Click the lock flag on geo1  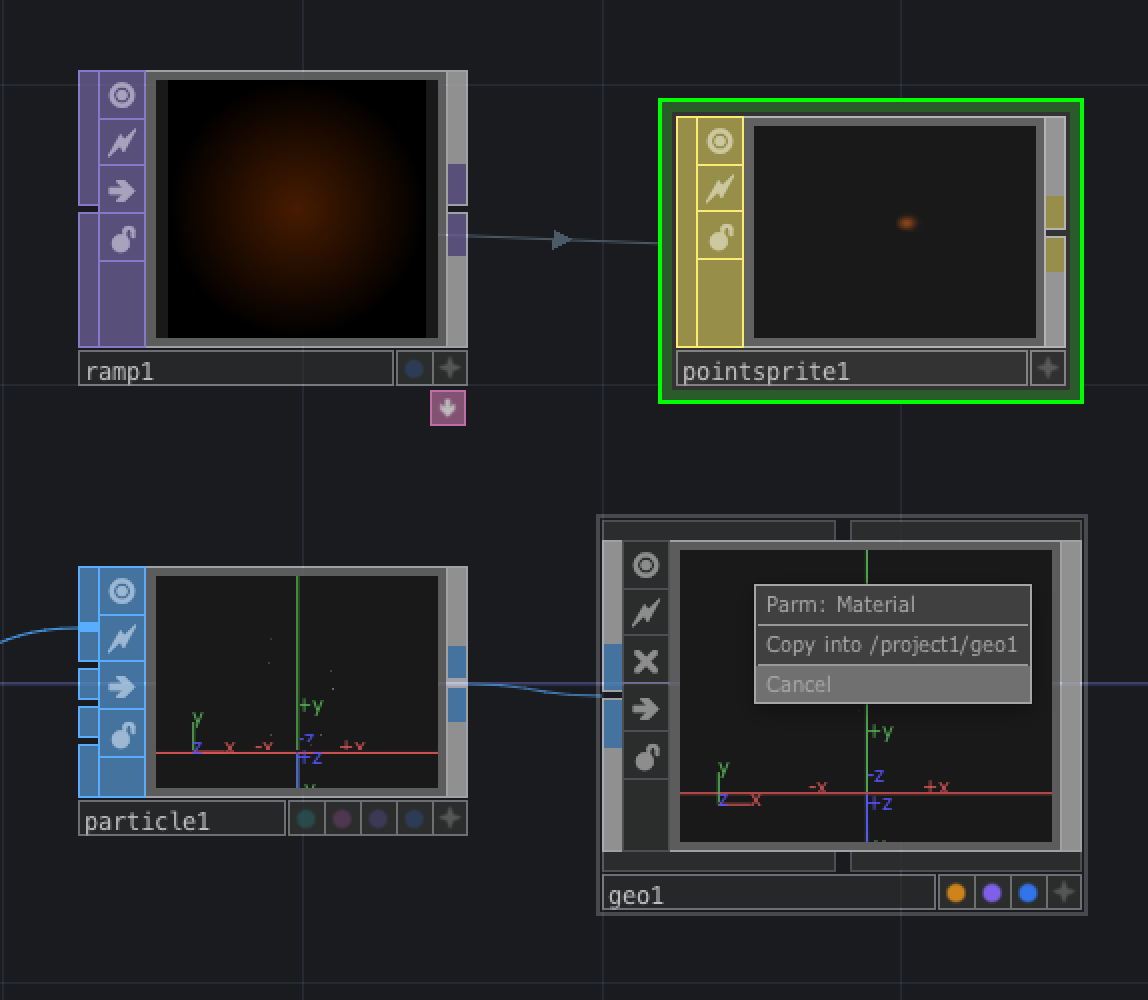[x=645, y=756]
